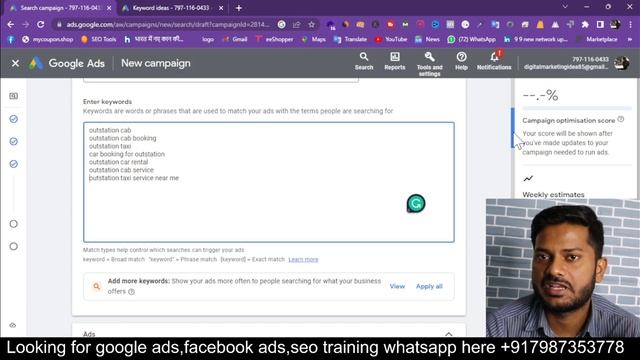
Task: Collapse the Ads section chevron
Action: [x=449, y=334]
